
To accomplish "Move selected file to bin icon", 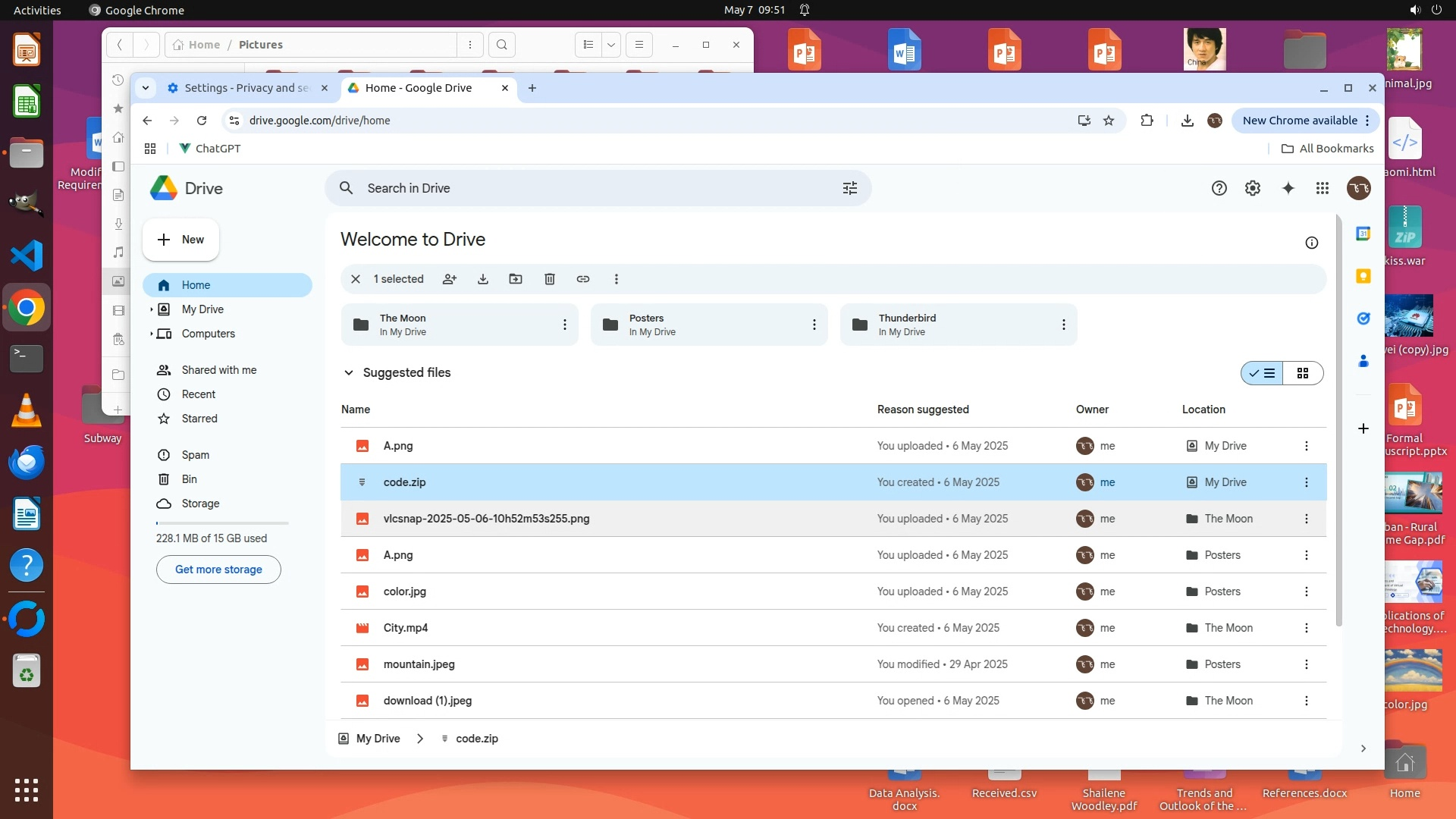I will coord(550,279).
